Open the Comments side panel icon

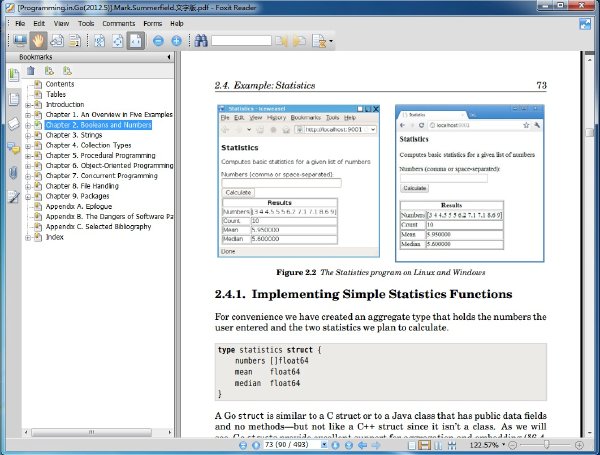pyautogui.click(x=14, y=148)
